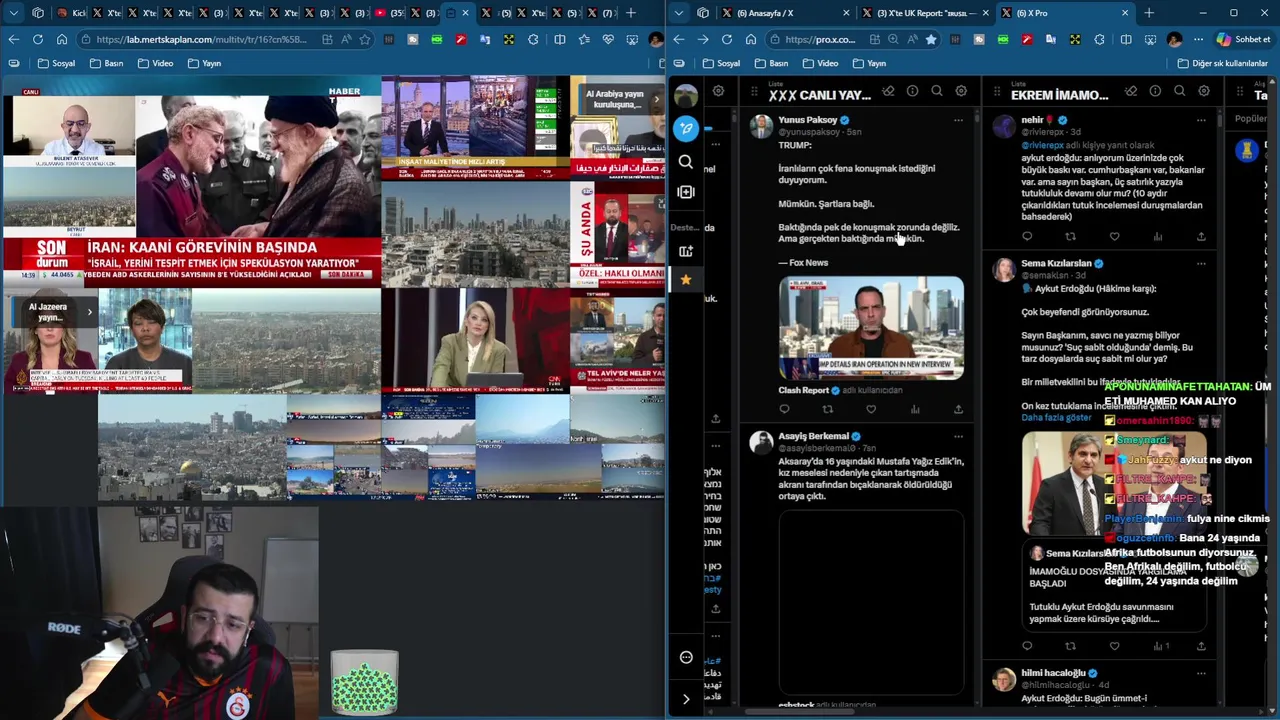
Task: Open profile avatar at top of X Pro sidebar
Action: pyautogui.click(x=686, y=96)
